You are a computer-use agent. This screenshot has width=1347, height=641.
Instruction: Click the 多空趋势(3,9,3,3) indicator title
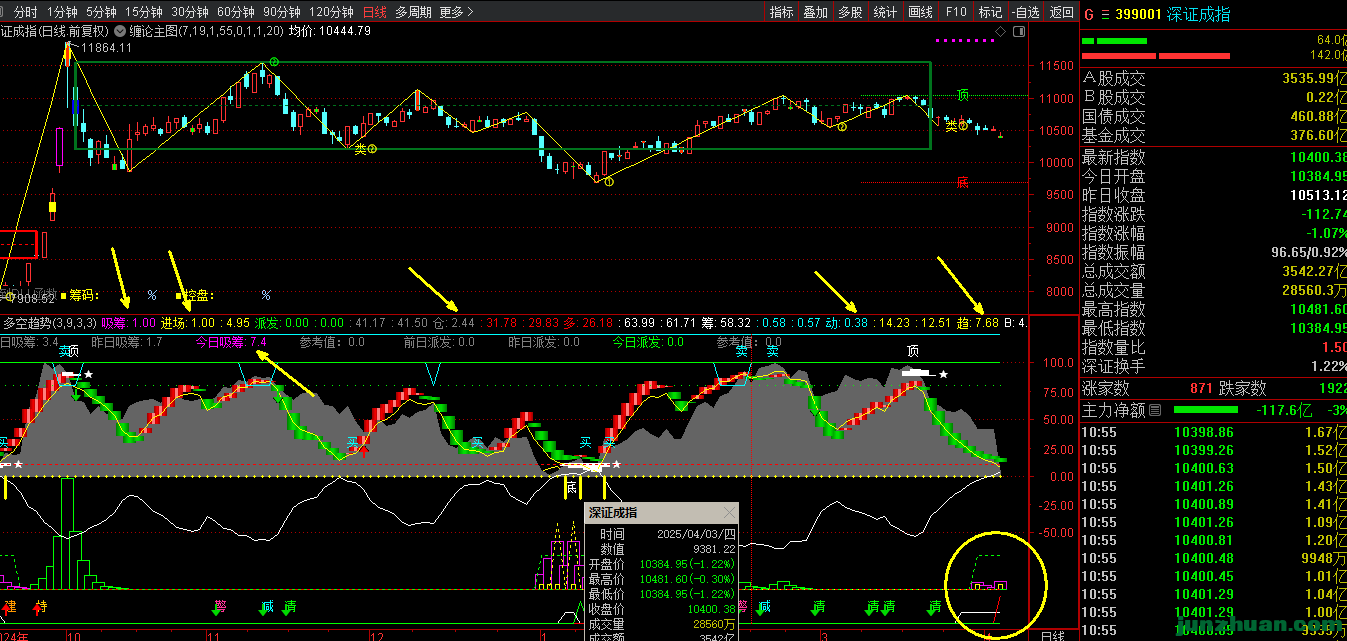point(49,323)
